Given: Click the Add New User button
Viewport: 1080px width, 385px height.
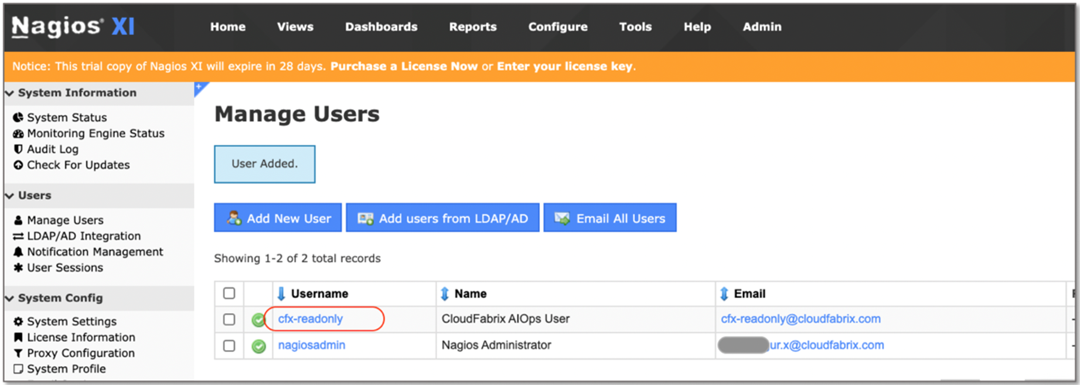Looking at the screenshot, I should [278, 218].
